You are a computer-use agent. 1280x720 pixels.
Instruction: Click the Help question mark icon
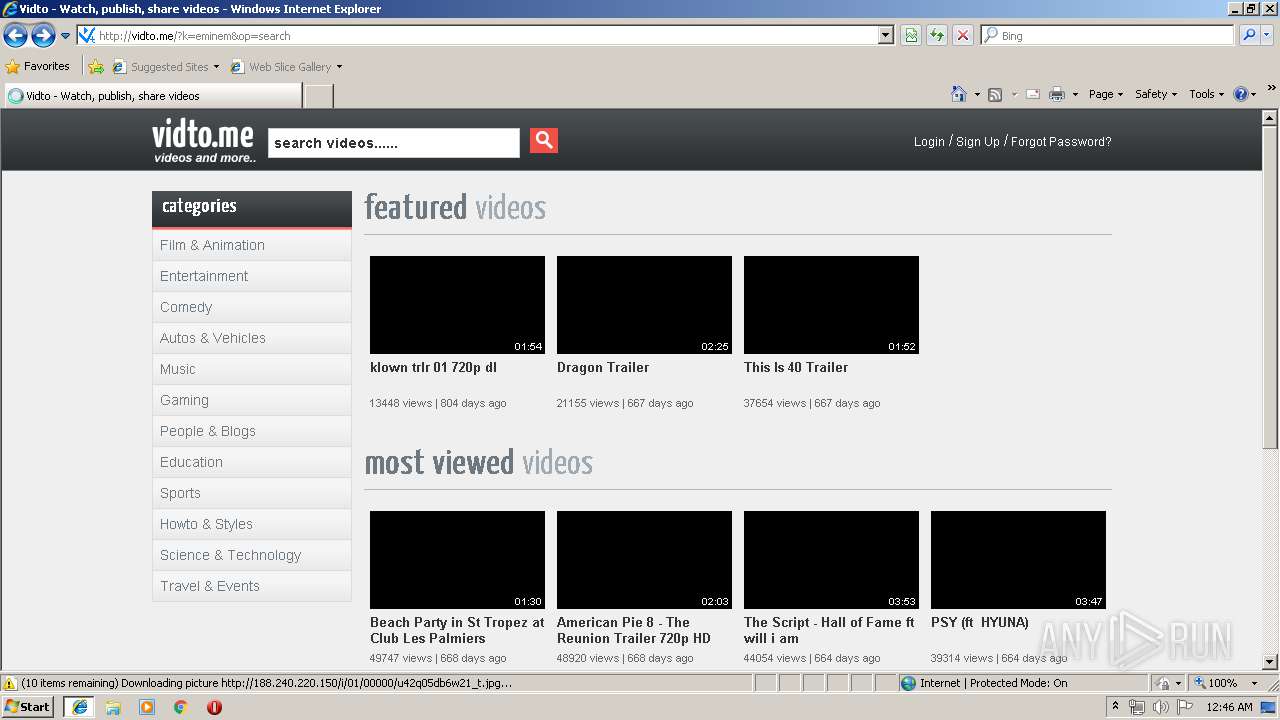tap(1241, 94)
